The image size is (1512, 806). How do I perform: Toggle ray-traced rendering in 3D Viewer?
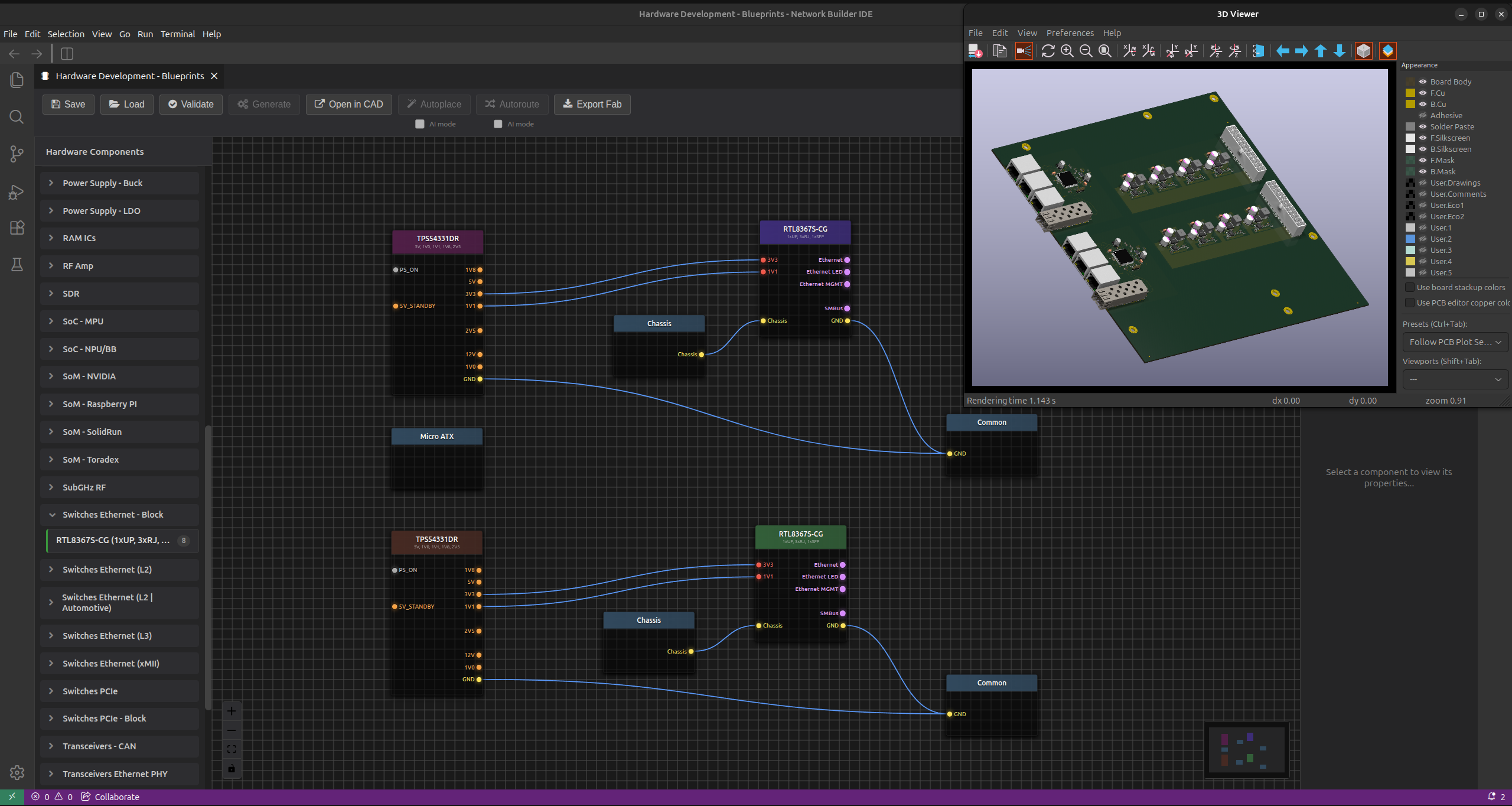(1024, 51)
